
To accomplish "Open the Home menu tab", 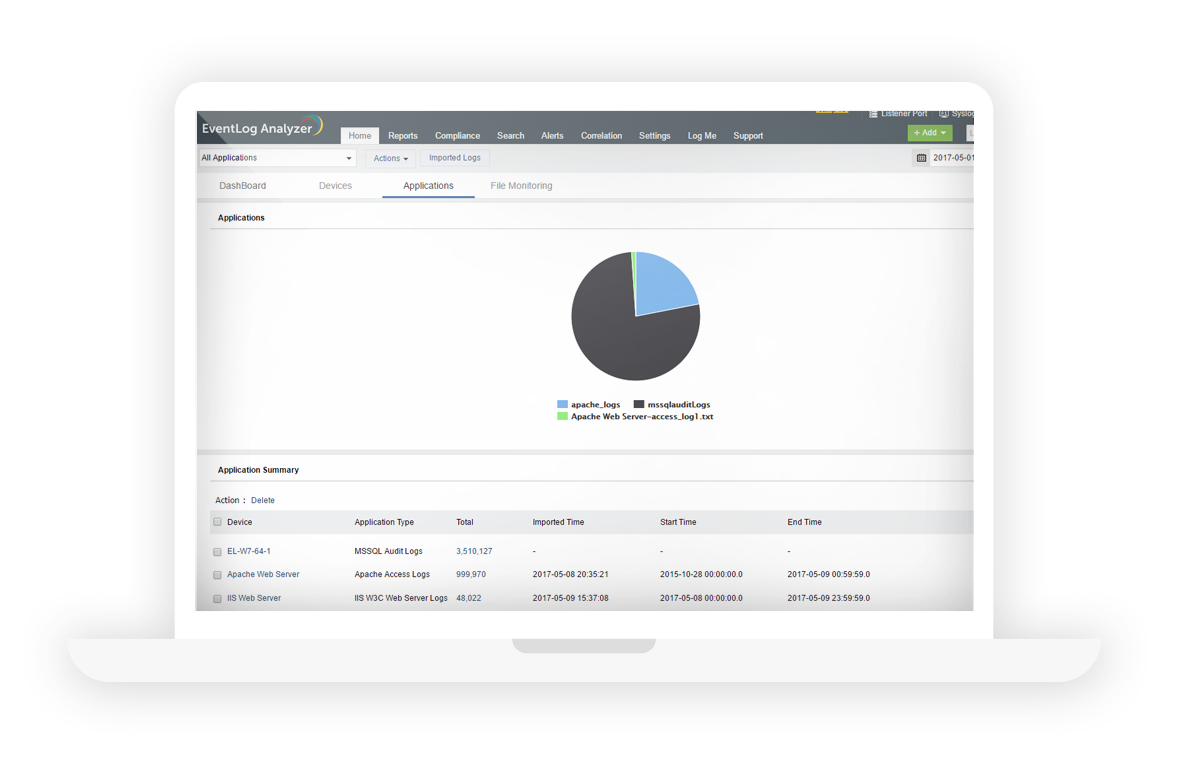I will (360, 136).
